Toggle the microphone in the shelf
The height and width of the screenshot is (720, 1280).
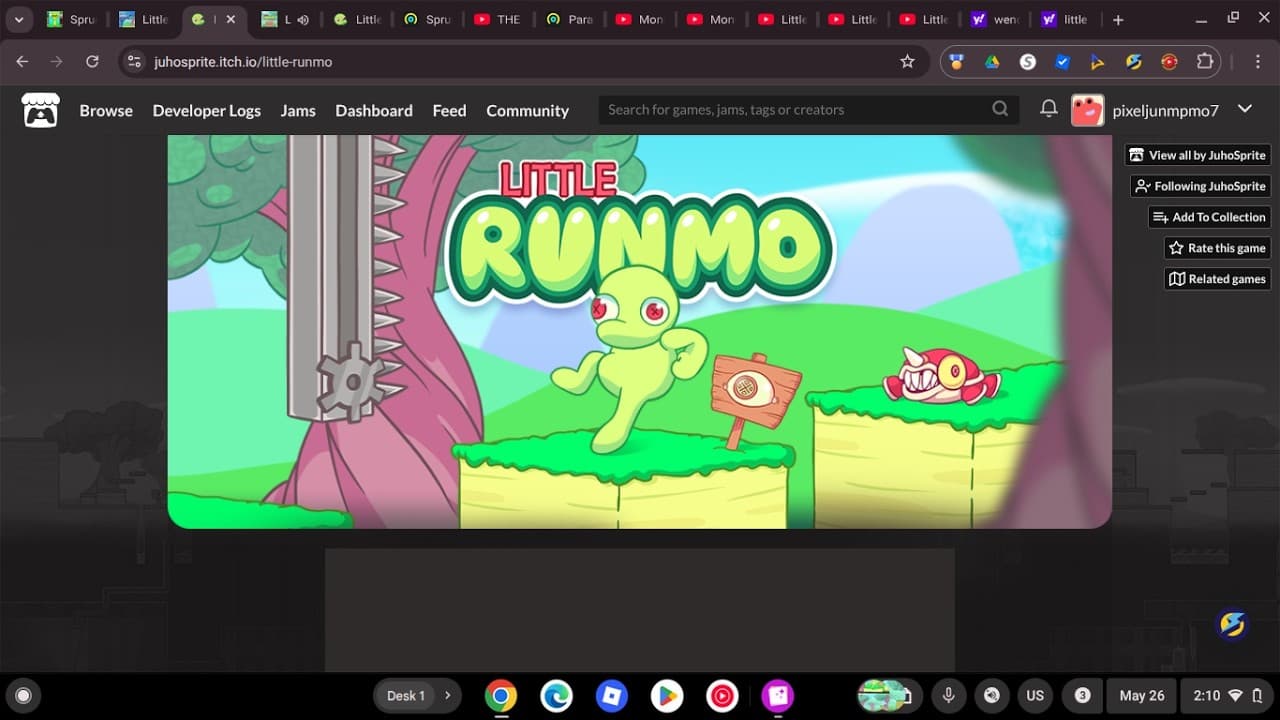[x=948, y=696]
